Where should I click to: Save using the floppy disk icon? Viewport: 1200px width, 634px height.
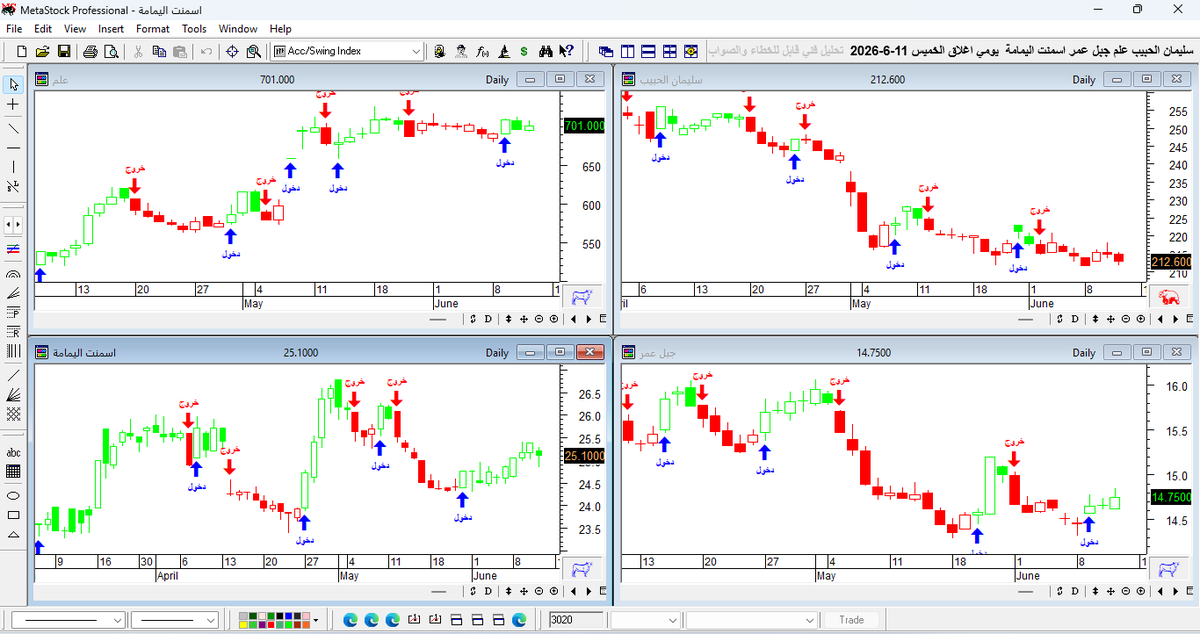64,51
